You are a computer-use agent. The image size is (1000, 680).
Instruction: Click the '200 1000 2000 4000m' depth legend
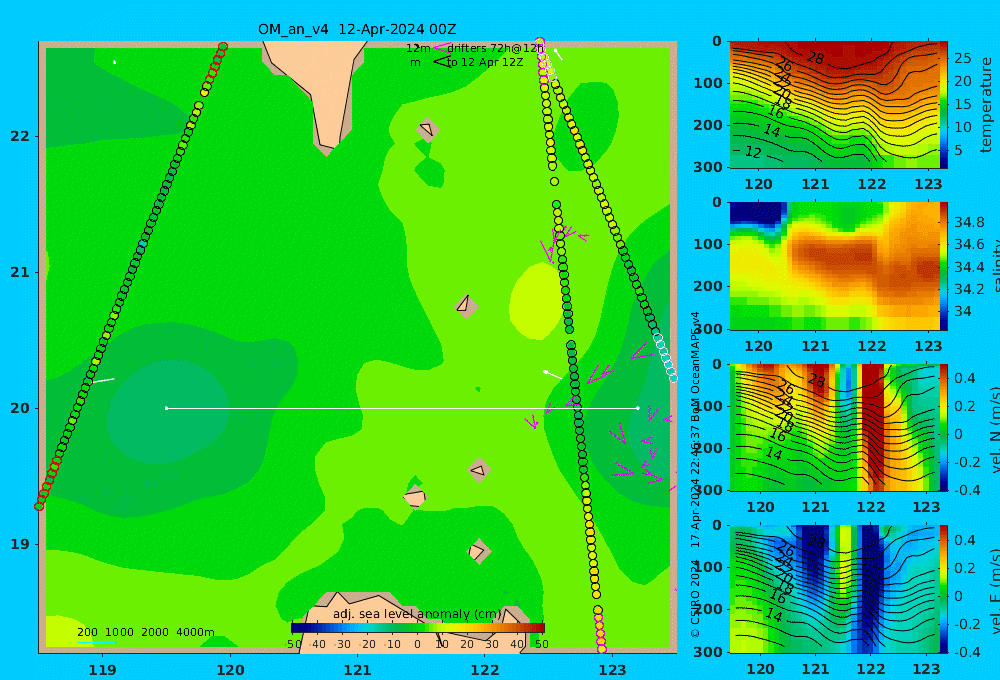point(145,632)
